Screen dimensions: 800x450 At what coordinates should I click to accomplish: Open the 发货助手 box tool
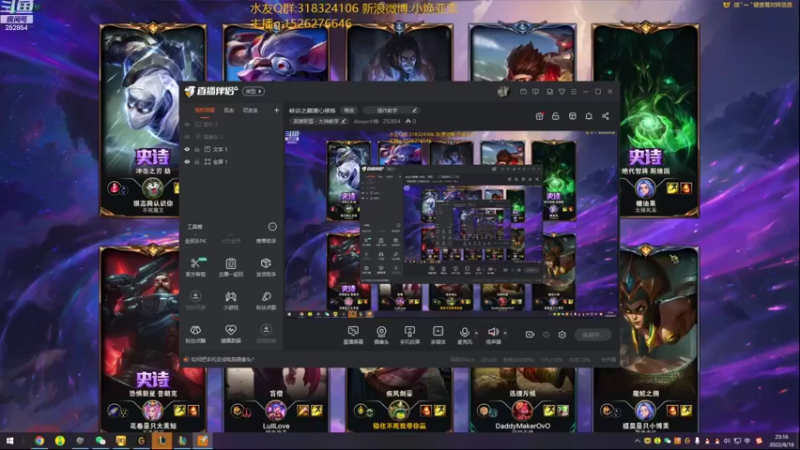266,267
